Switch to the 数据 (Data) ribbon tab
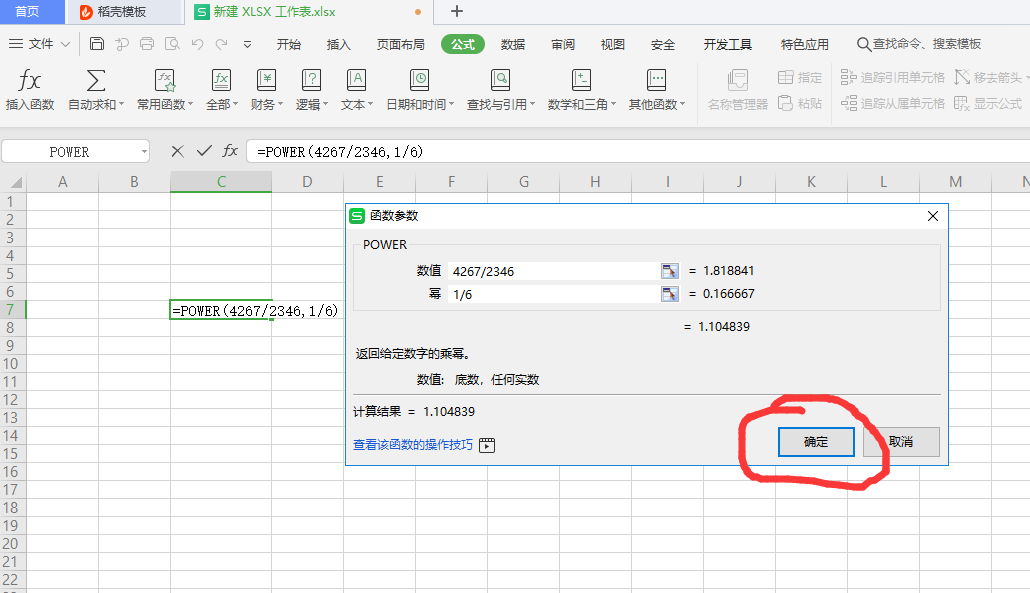This screenshot has width=1030, height=593. [x=513, y=44]
